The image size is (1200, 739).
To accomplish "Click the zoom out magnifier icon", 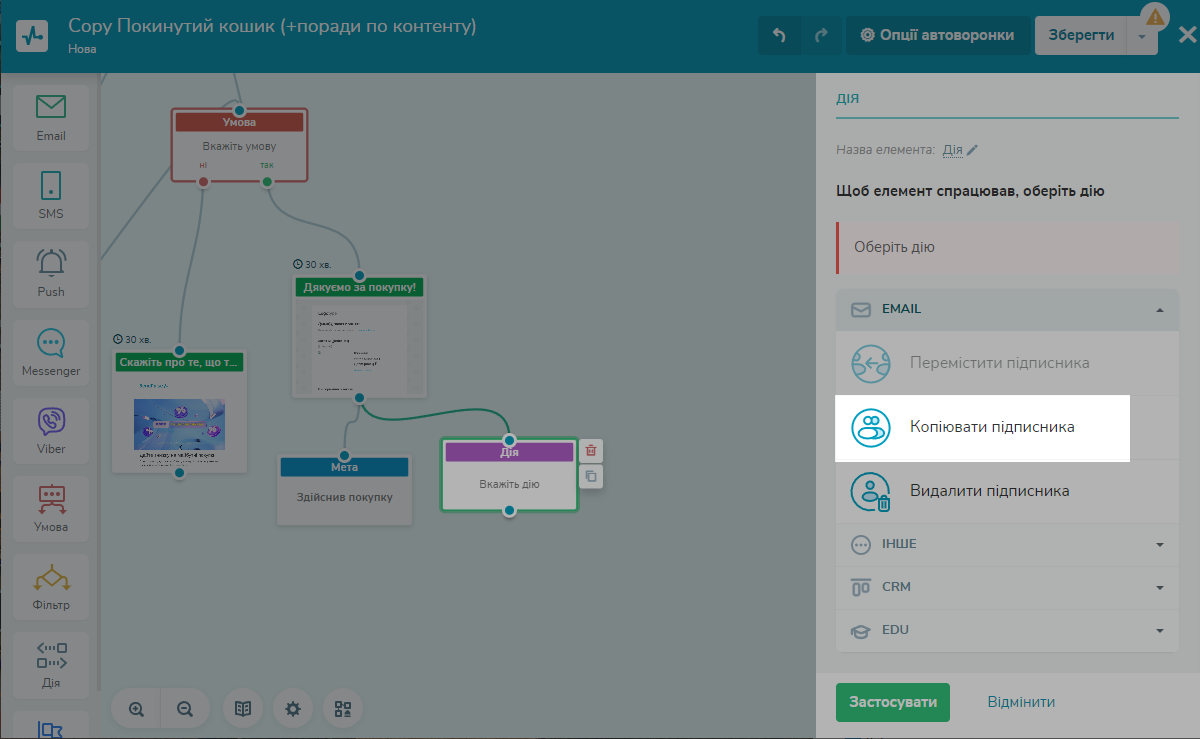I will click(x=185, y=709).
